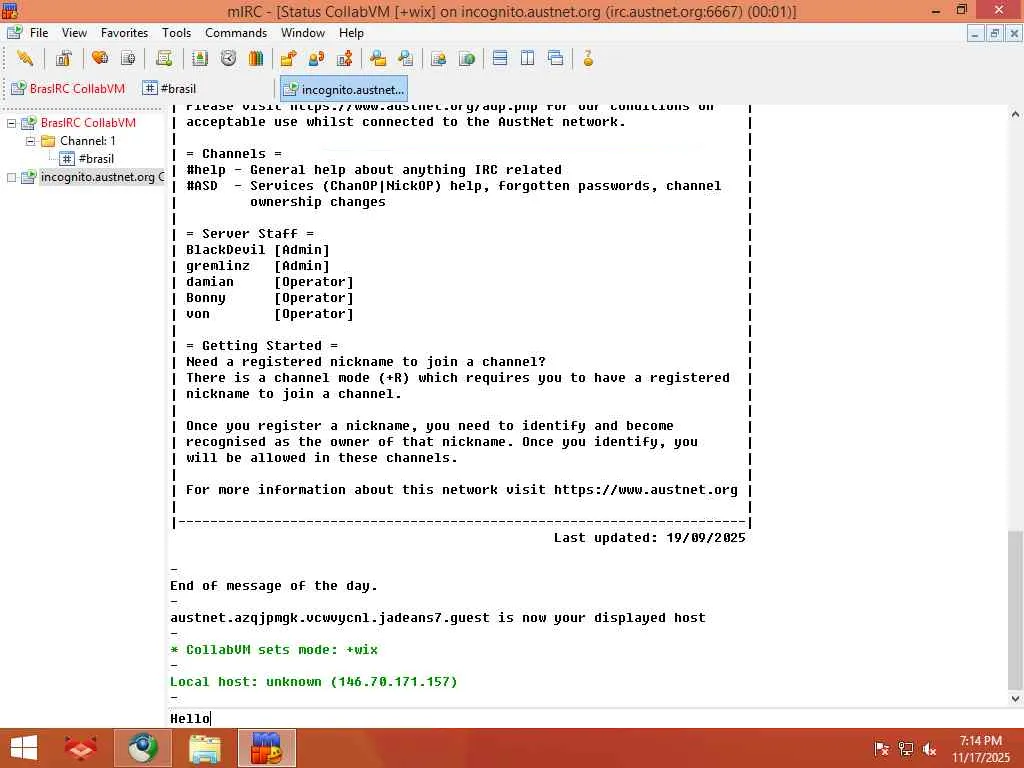The width and height of the screenshot is (1024, 768).
Task: Click the status window scrollbar down arrow
Action: [1015, 699]
